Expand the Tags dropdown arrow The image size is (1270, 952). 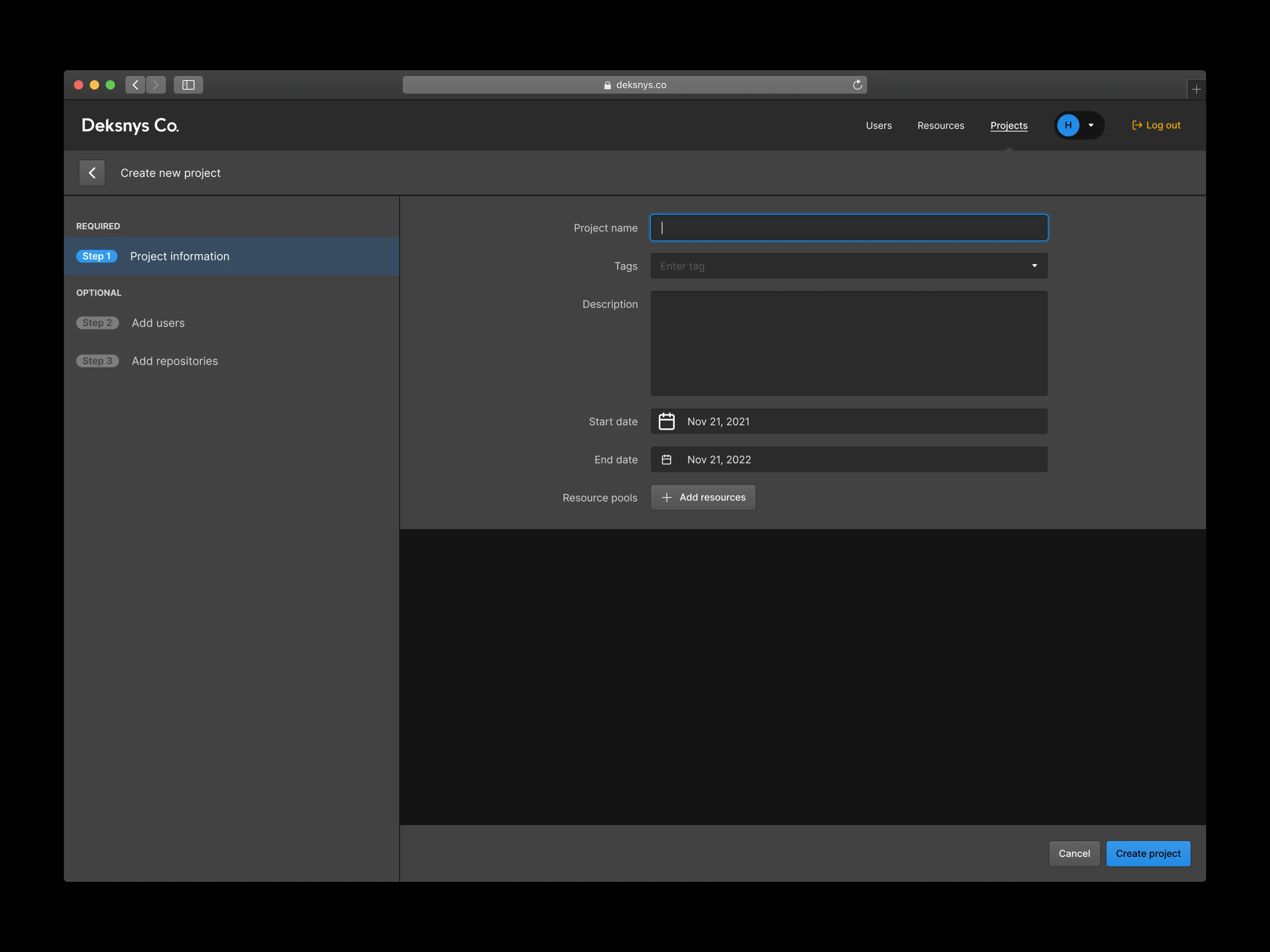(1034, 266)
